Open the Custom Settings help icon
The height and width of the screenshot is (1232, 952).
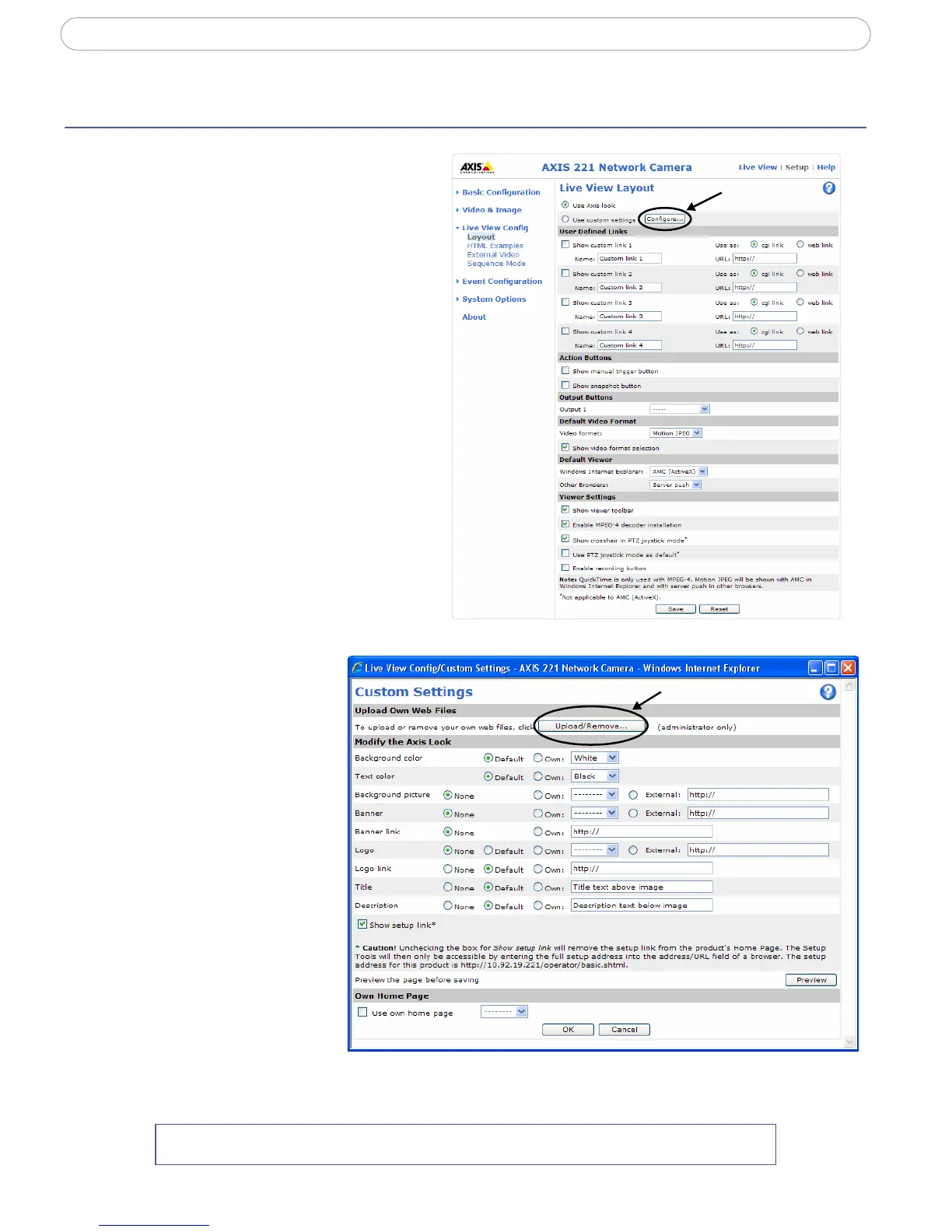828,691
